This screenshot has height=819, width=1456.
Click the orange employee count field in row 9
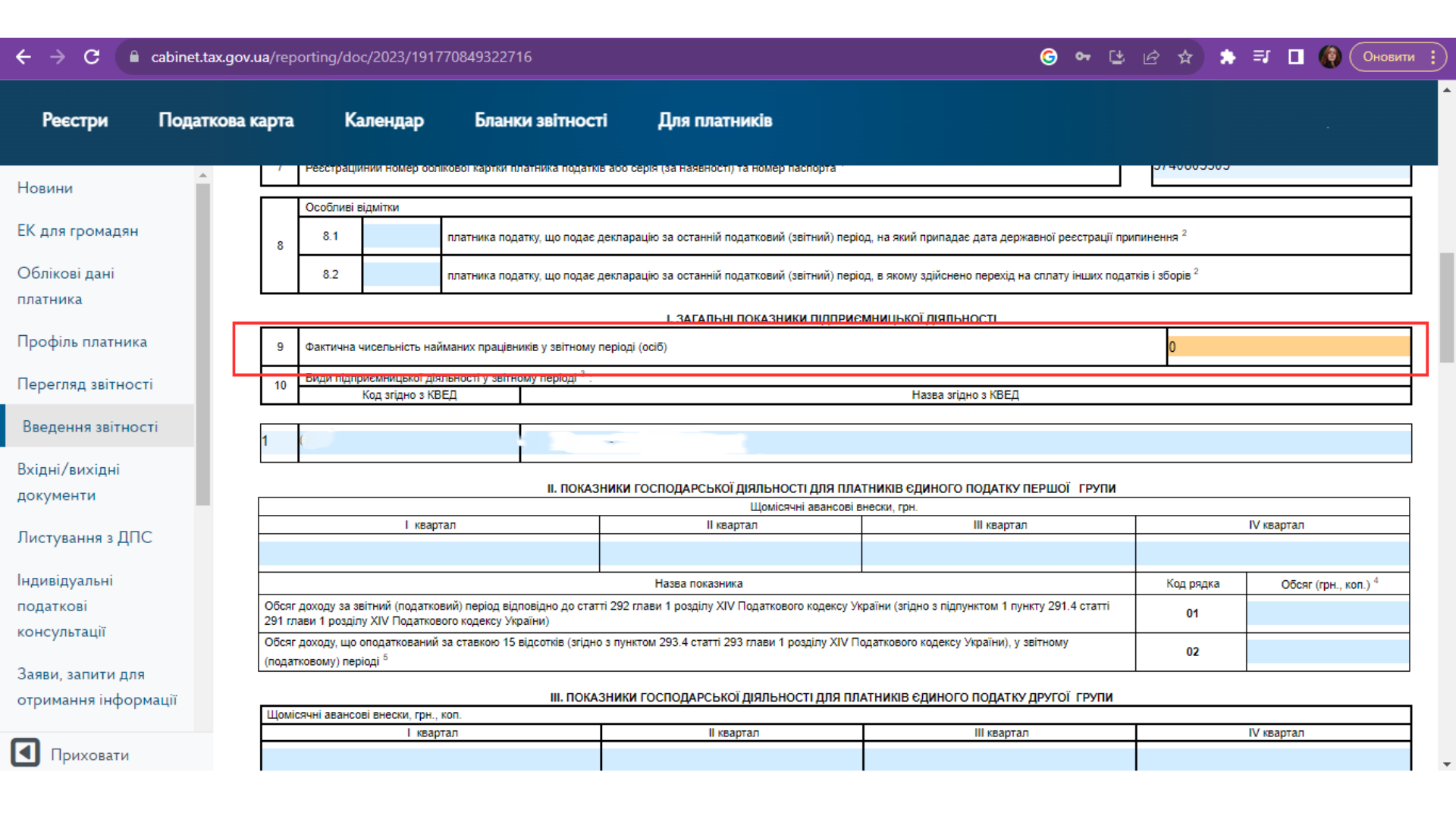[x=1289, y=347]
